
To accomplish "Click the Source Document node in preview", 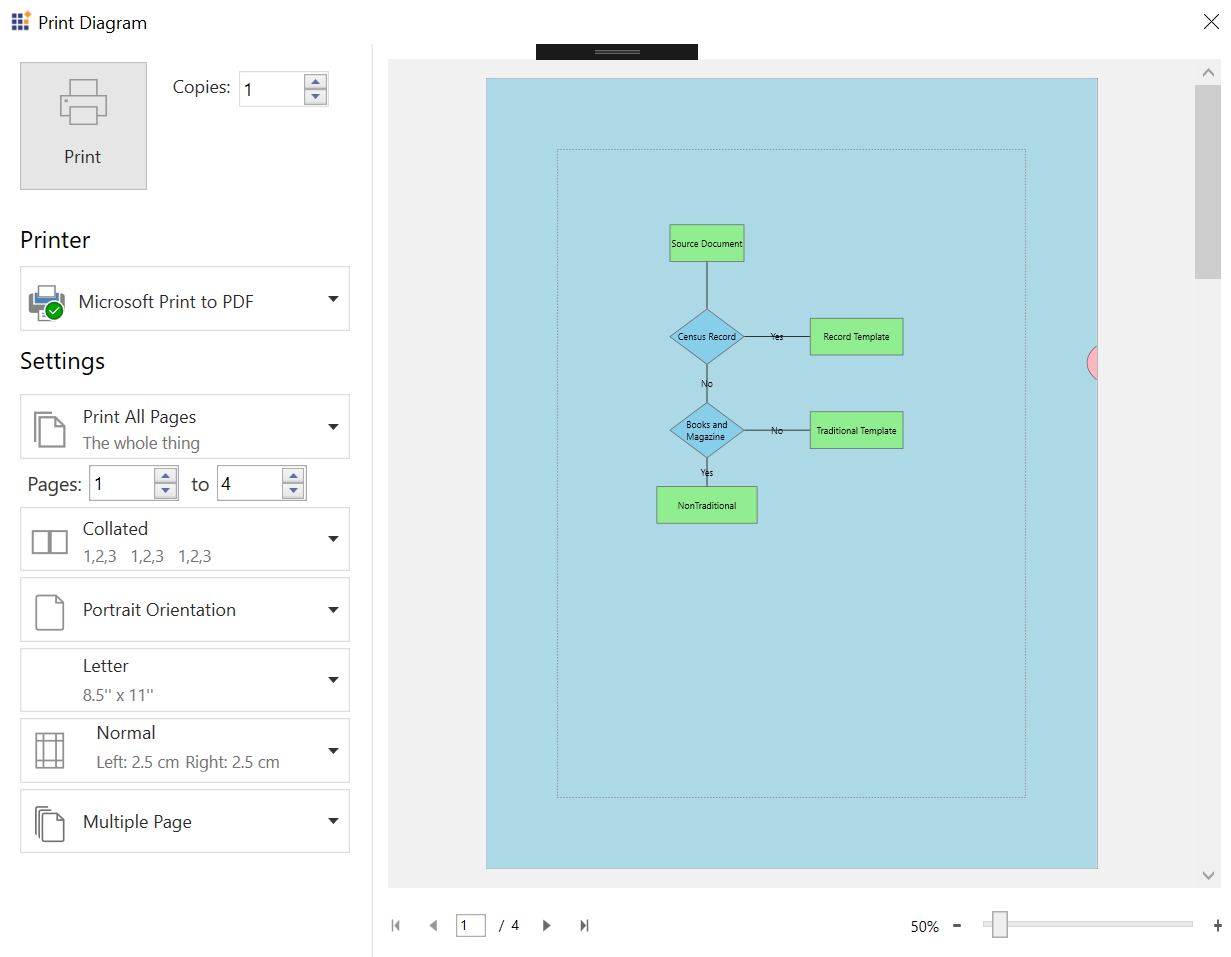I will point(707,243).
